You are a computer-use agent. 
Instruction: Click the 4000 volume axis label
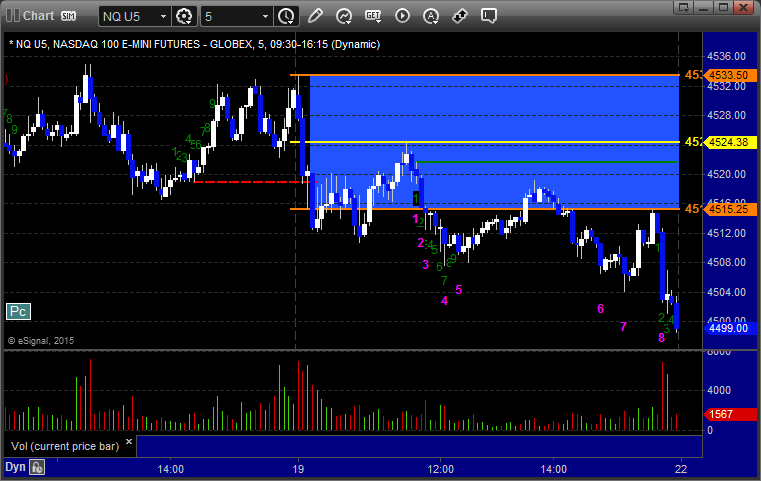(719, 390)
